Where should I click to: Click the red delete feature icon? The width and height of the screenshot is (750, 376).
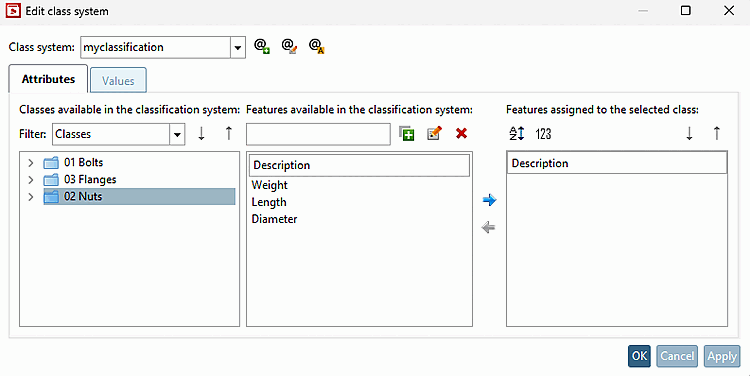click(461, 134)
